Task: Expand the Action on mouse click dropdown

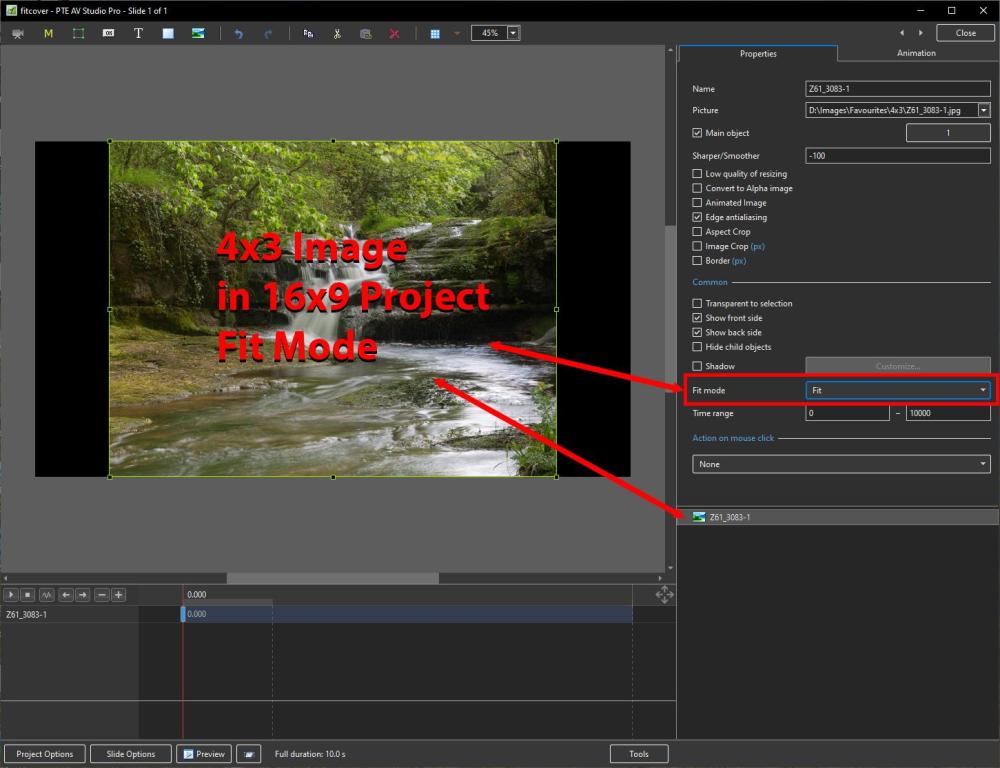Action: 841,464
